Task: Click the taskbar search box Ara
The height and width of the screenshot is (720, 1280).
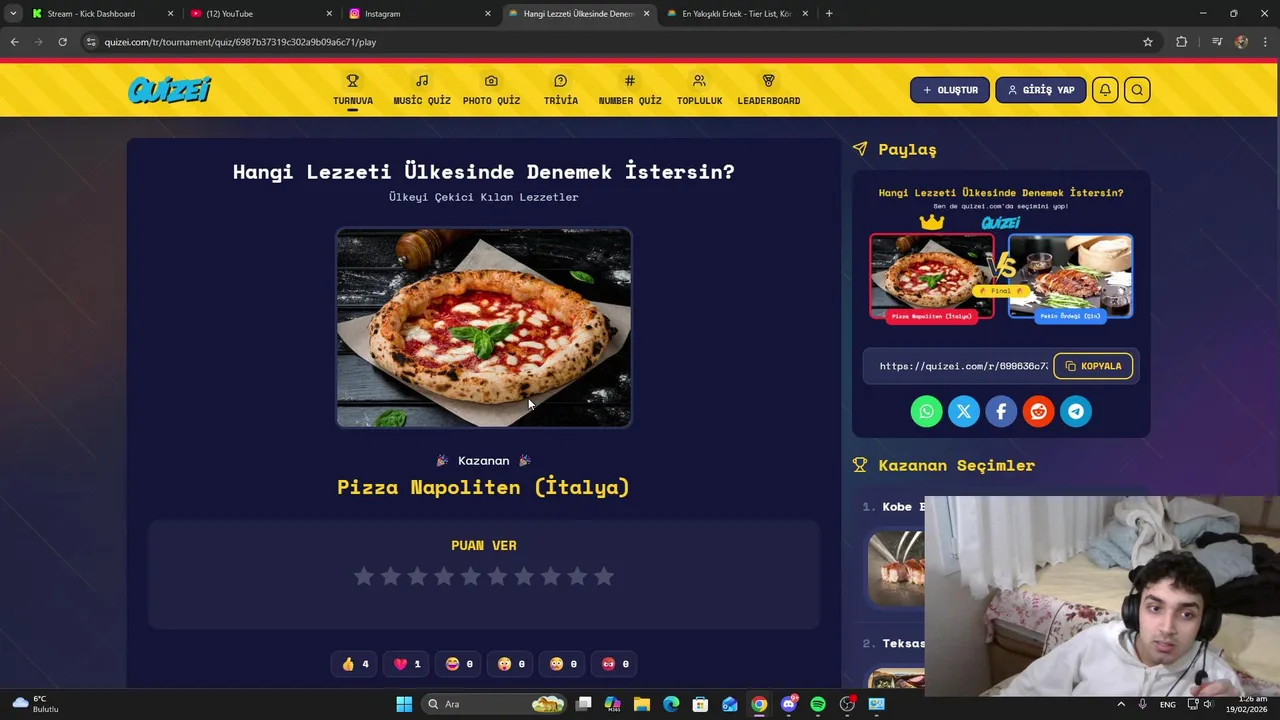Action: (x=496, y=704)
